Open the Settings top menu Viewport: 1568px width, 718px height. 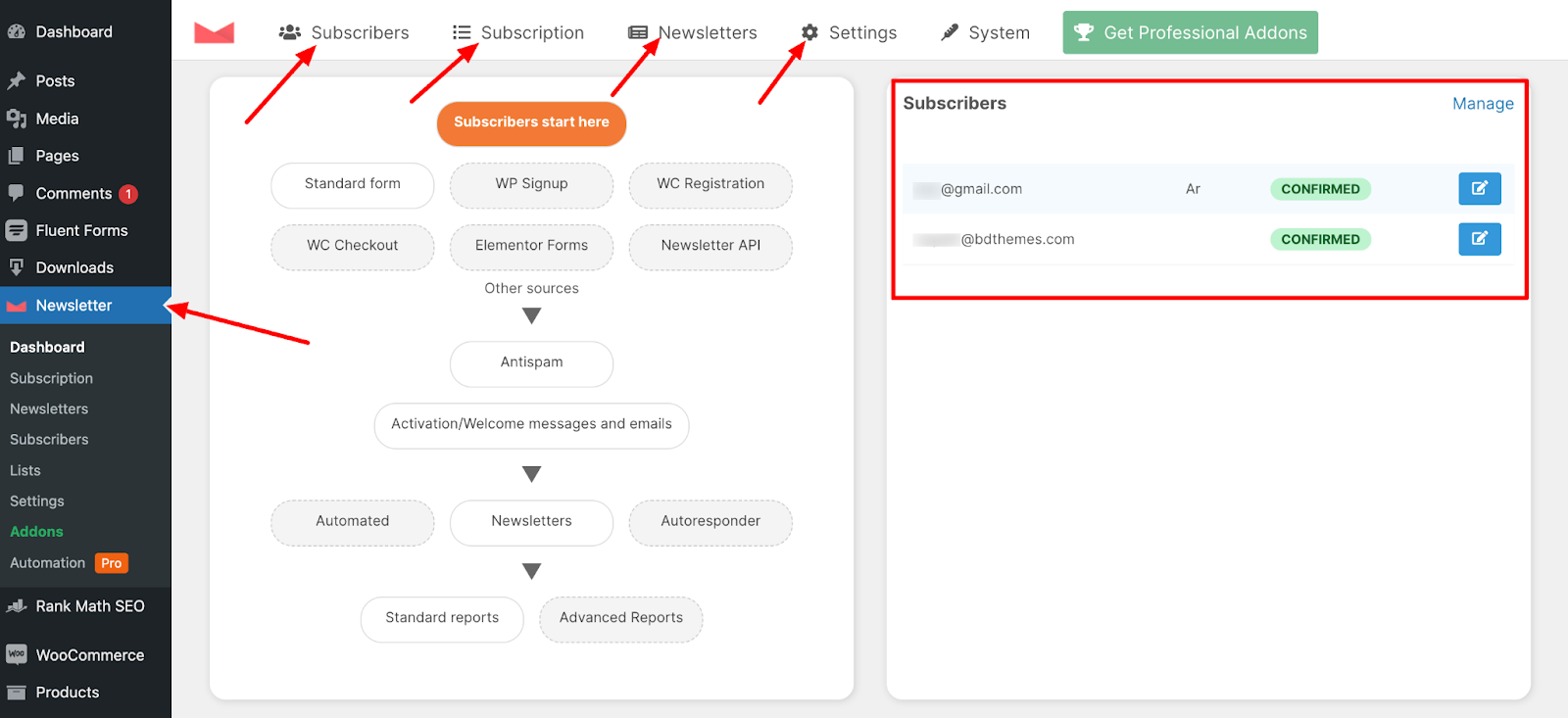(849, 32)
